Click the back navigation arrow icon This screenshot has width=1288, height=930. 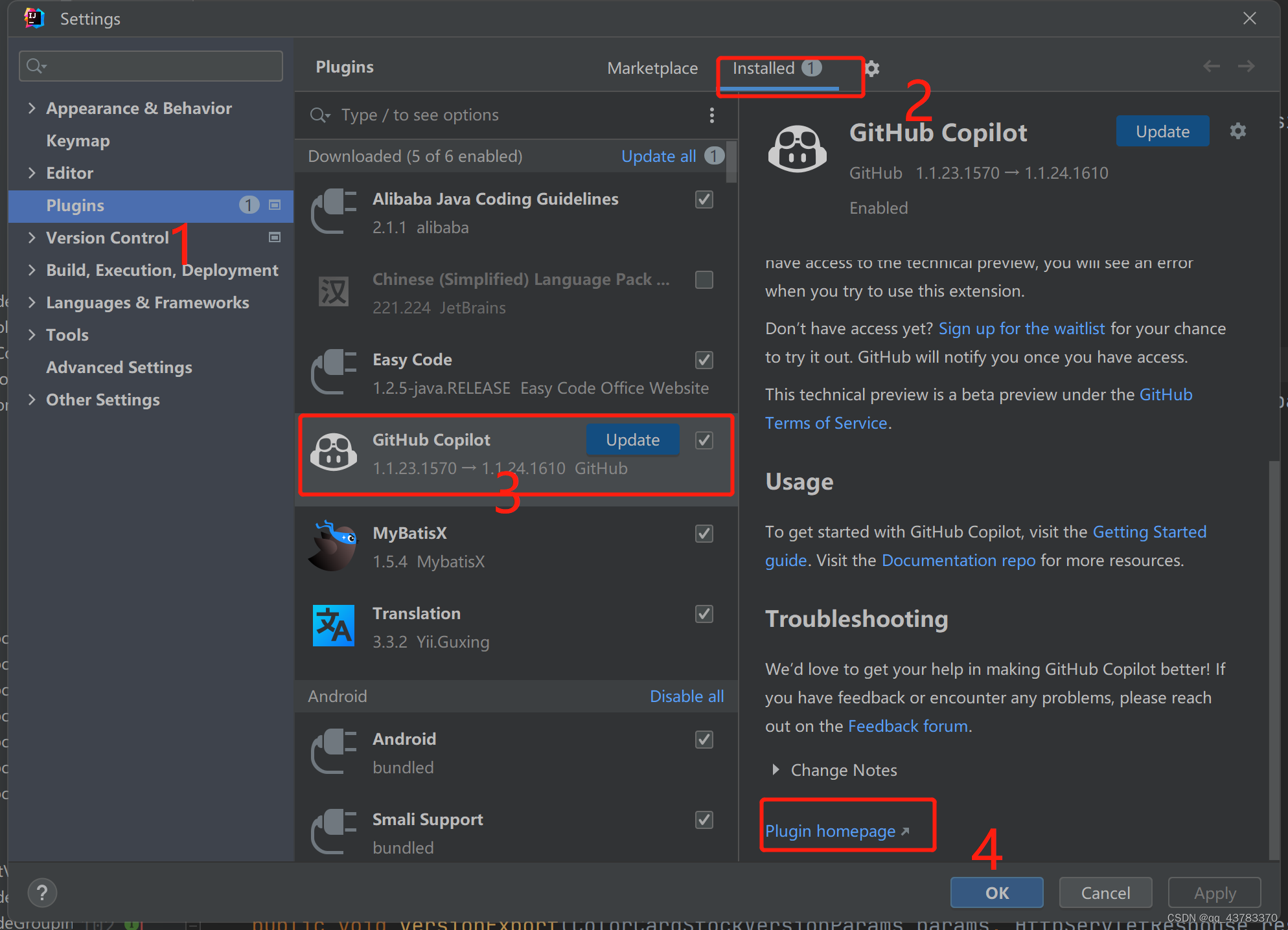(x=1211, y=66)
